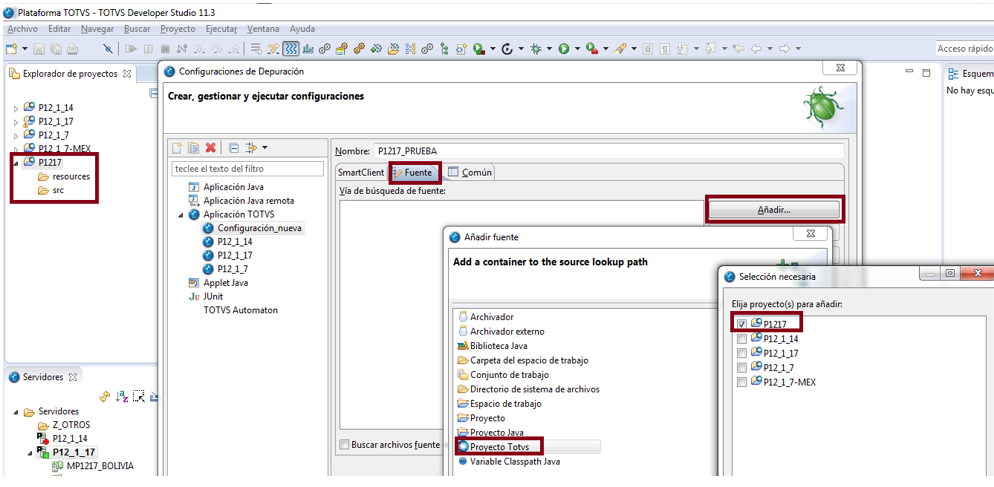The width and height of the screenshot is (994, 487).
Task: Enable Buscar archivos fuente checkbox
Action: 344,445
